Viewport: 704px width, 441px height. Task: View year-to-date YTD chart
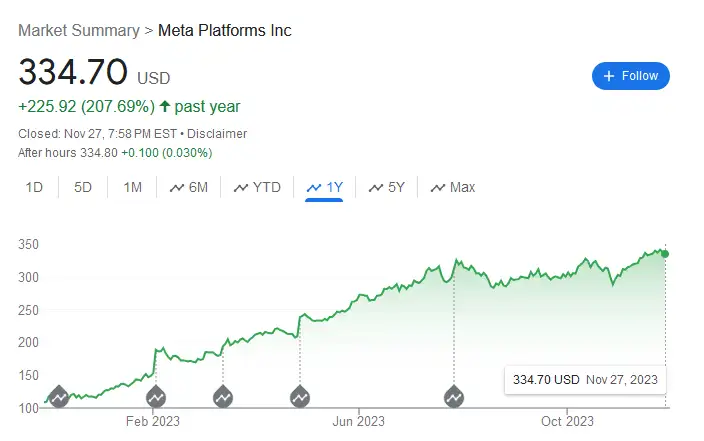257,187
